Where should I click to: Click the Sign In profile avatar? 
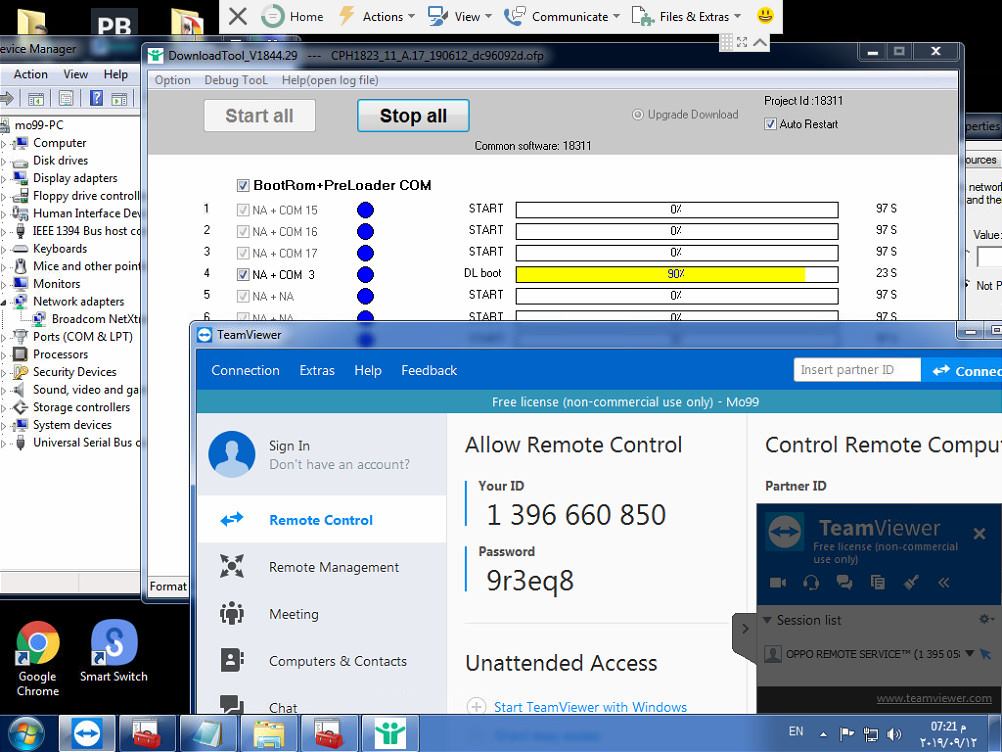[x=231, y=454]
